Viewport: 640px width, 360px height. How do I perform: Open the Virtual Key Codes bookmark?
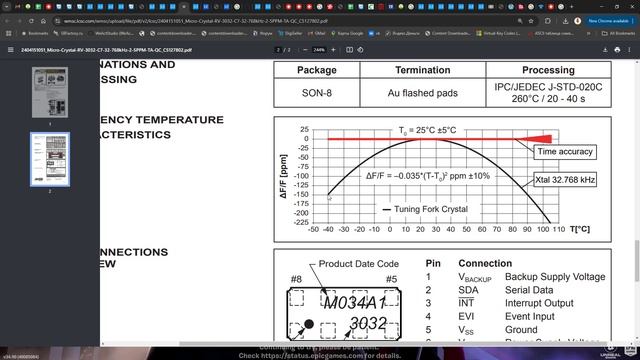(498, 33)
